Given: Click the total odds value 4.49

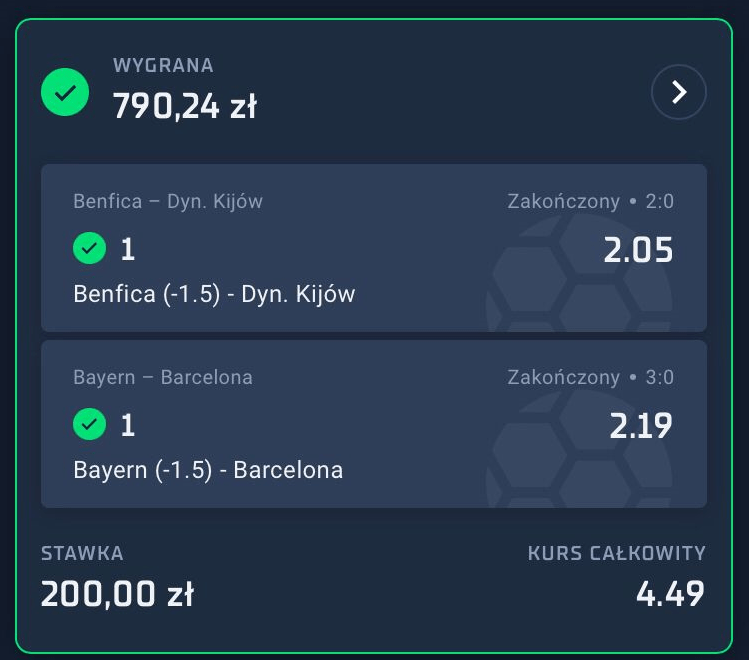Looking at the screenshot, I should pyautogui.click(x=670, y=594).
